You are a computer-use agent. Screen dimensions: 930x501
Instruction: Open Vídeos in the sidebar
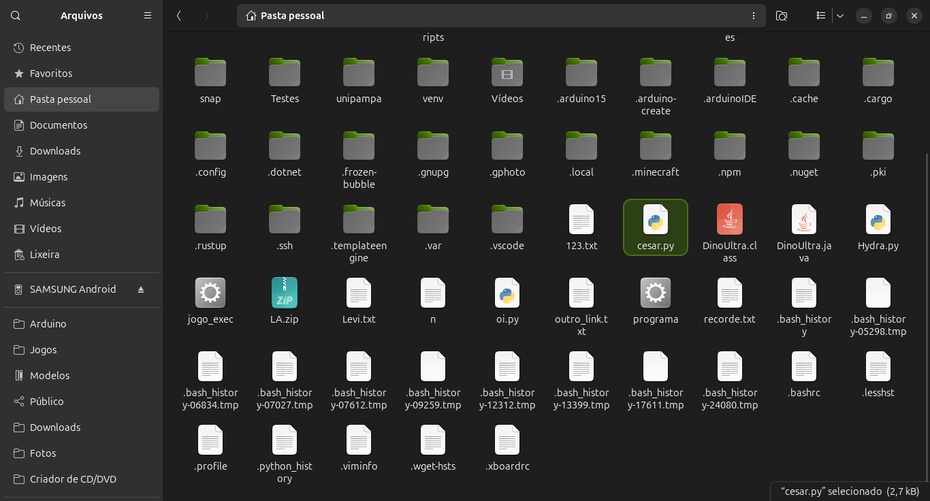click(x=81, y=228)
